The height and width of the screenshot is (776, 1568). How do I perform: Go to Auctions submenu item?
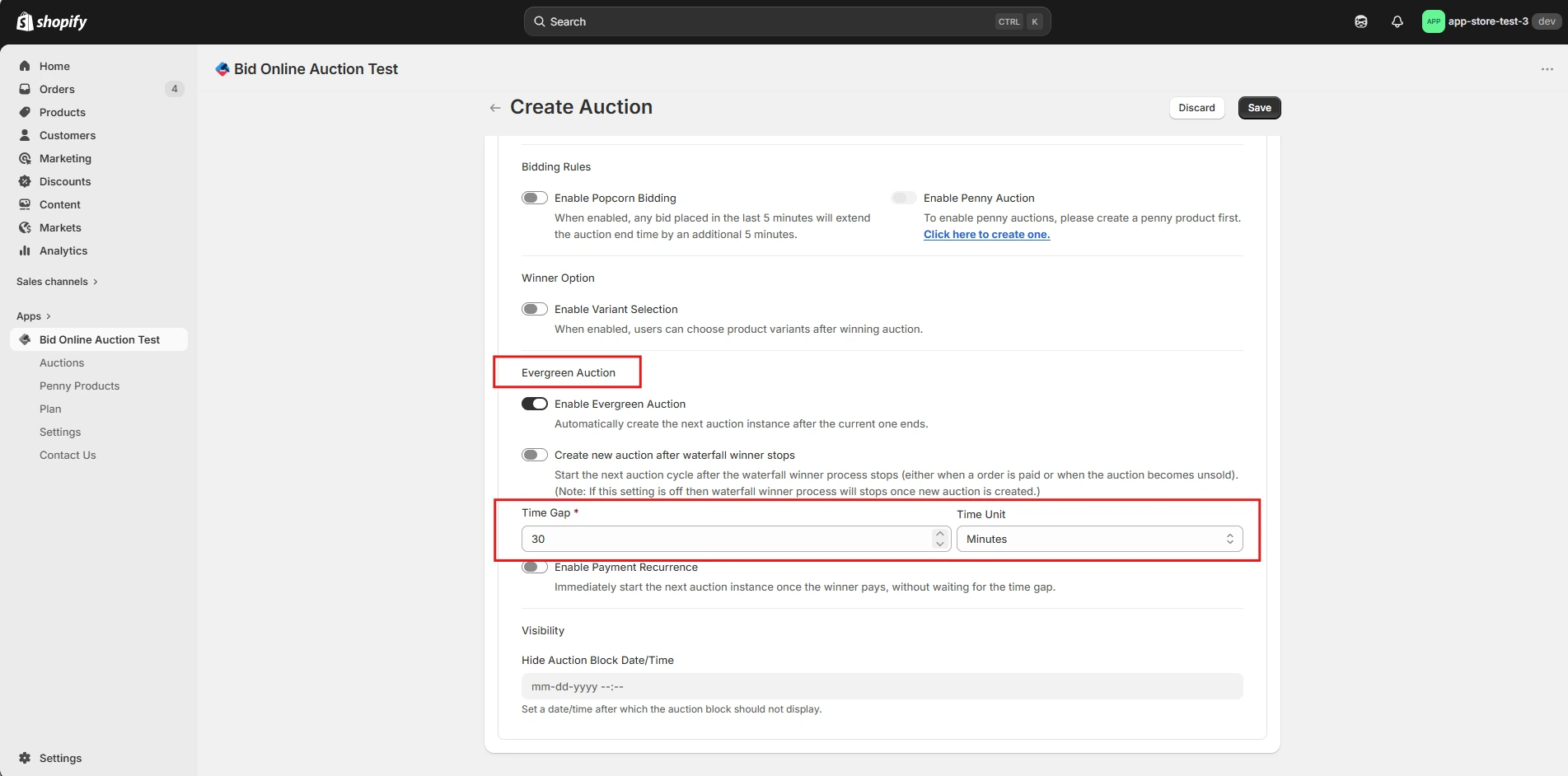pyautogui.click(x=62, y=362)
